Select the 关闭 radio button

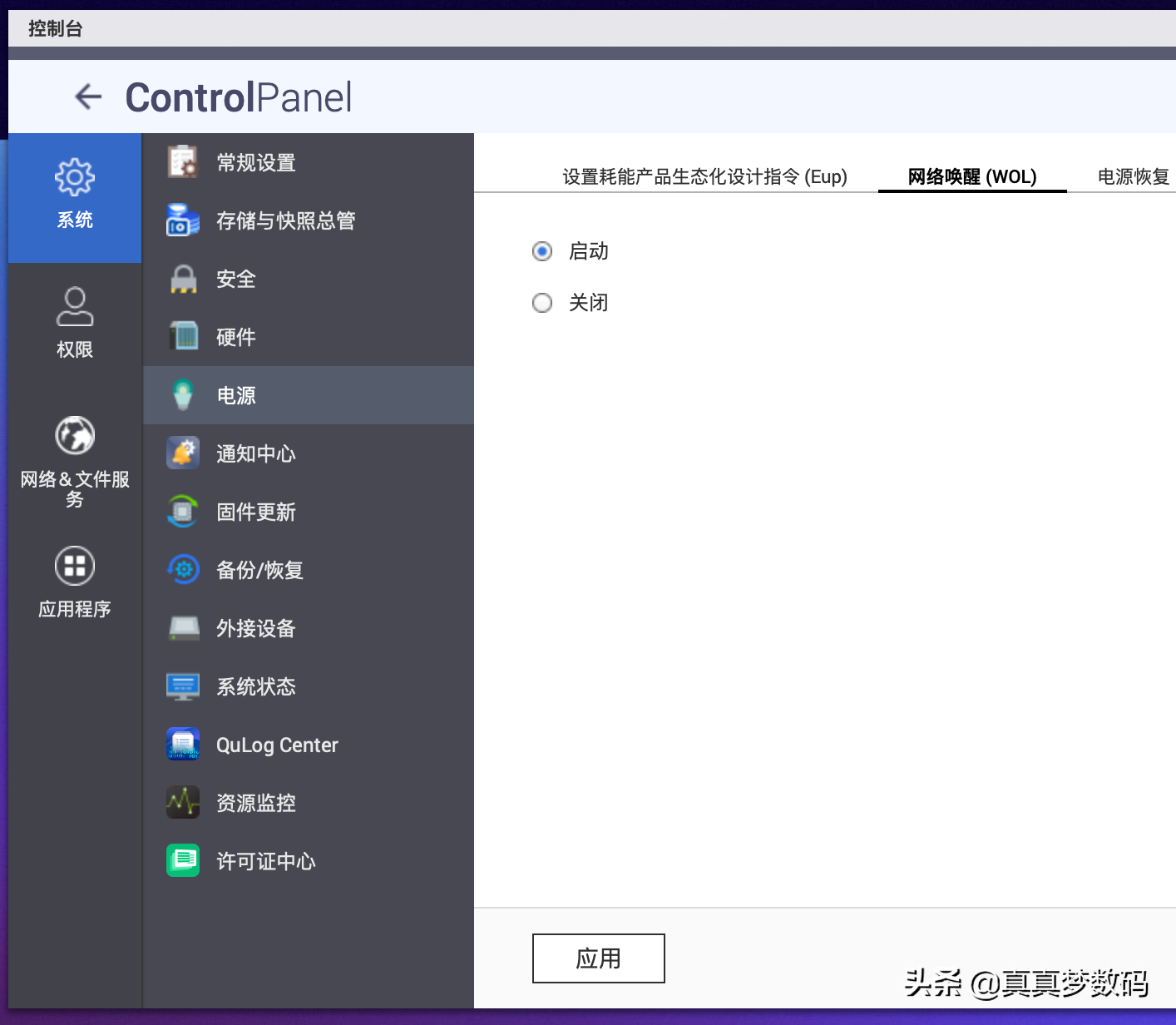(542, 303)
